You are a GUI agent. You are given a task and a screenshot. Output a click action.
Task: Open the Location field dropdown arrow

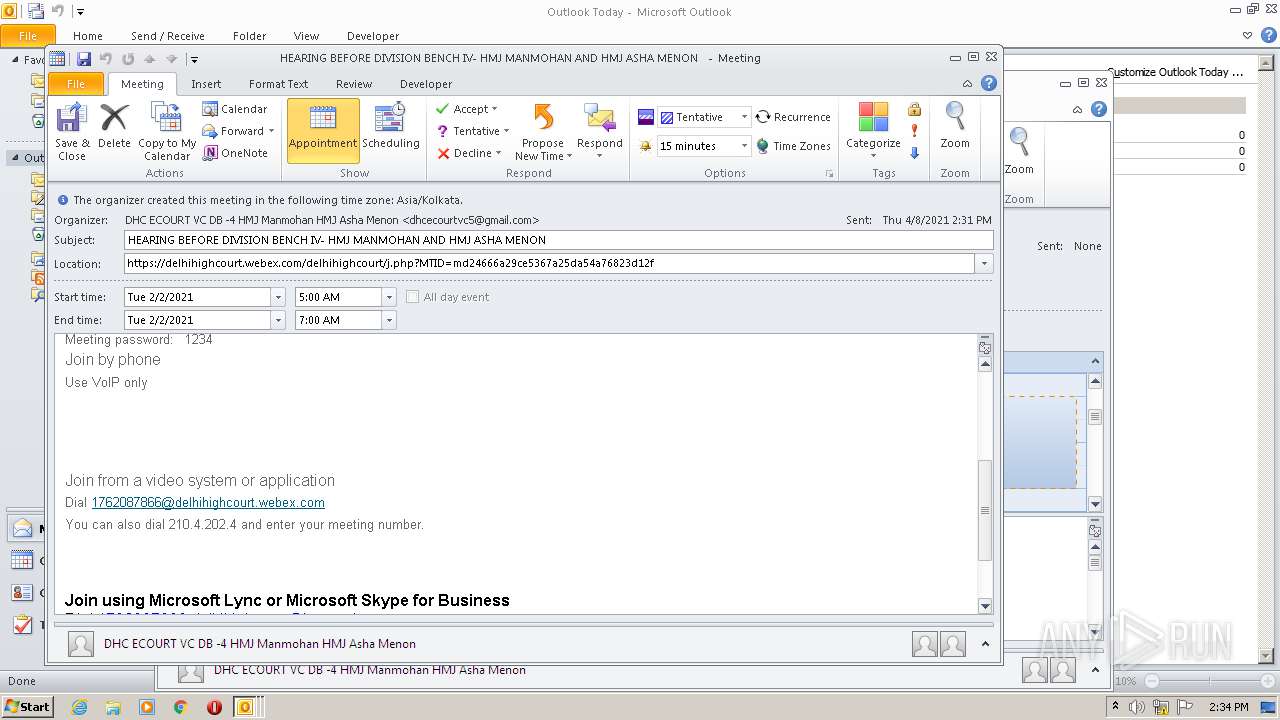point(984,264)
